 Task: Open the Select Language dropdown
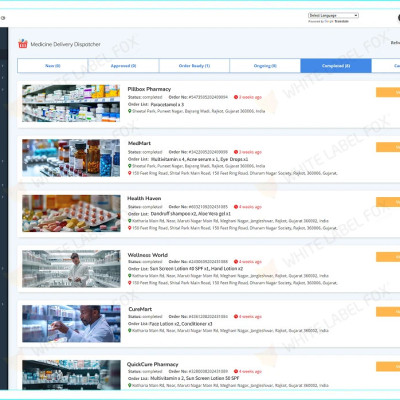(333, 15)
